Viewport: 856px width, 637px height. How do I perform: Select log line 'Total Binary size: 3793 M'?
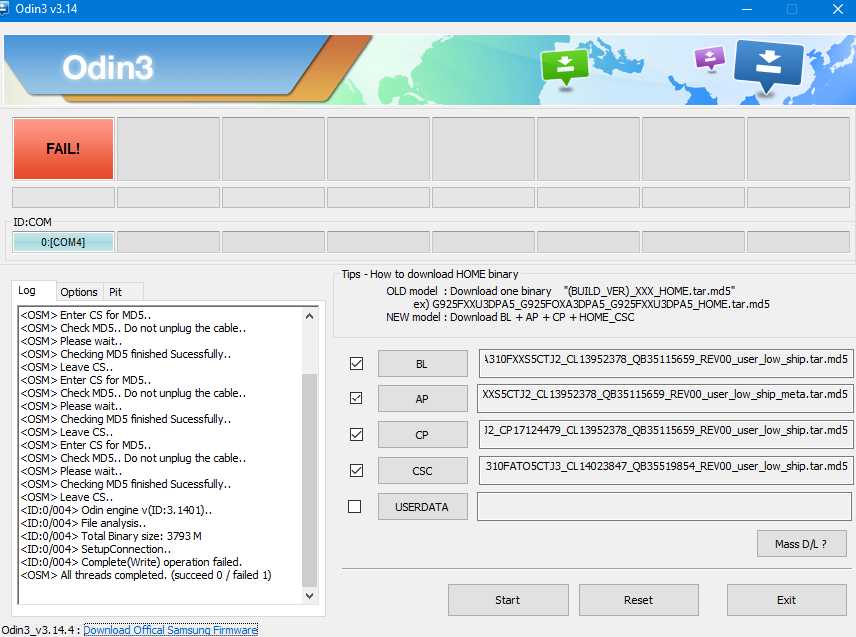point(111,536)
